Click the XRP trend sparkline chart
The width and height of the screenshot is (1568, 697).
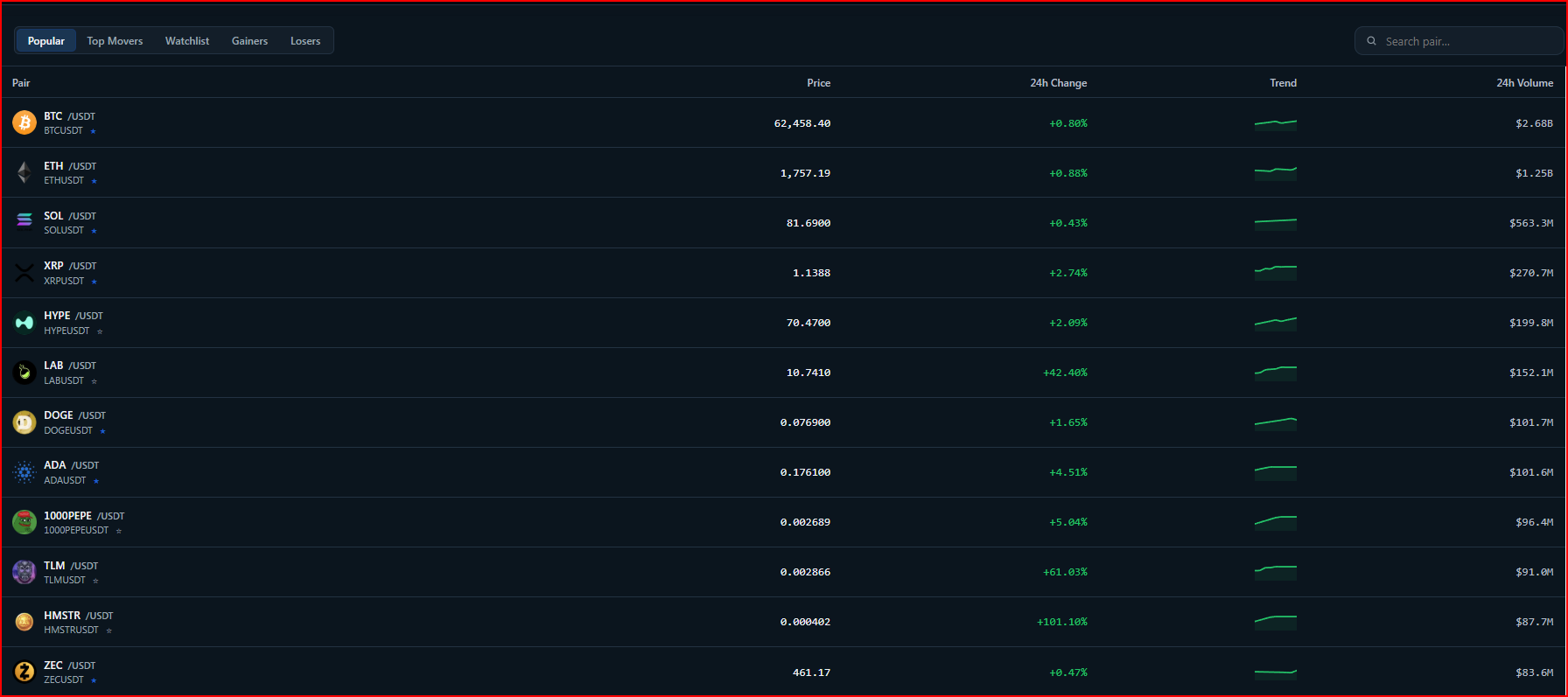click(1275, 273)
